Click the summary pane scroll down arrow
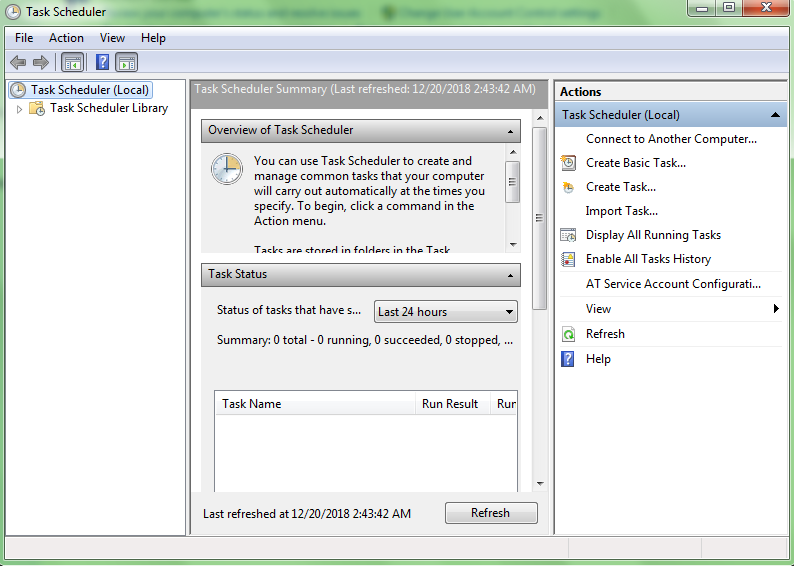 click(x=540, y=484)
